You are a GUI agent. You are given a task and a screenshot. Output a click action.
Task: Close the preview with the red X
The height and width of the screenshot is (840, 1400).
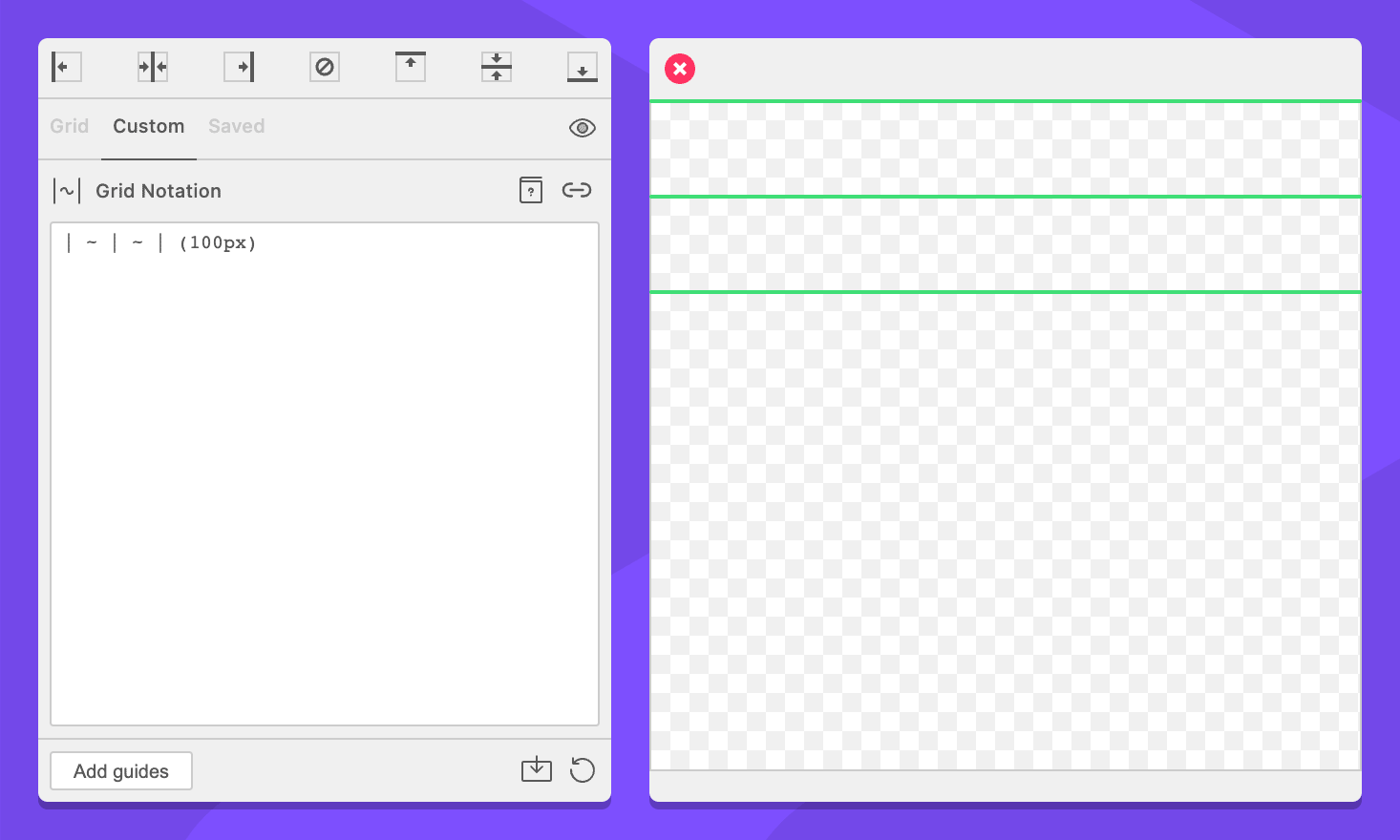pos(680,69)
